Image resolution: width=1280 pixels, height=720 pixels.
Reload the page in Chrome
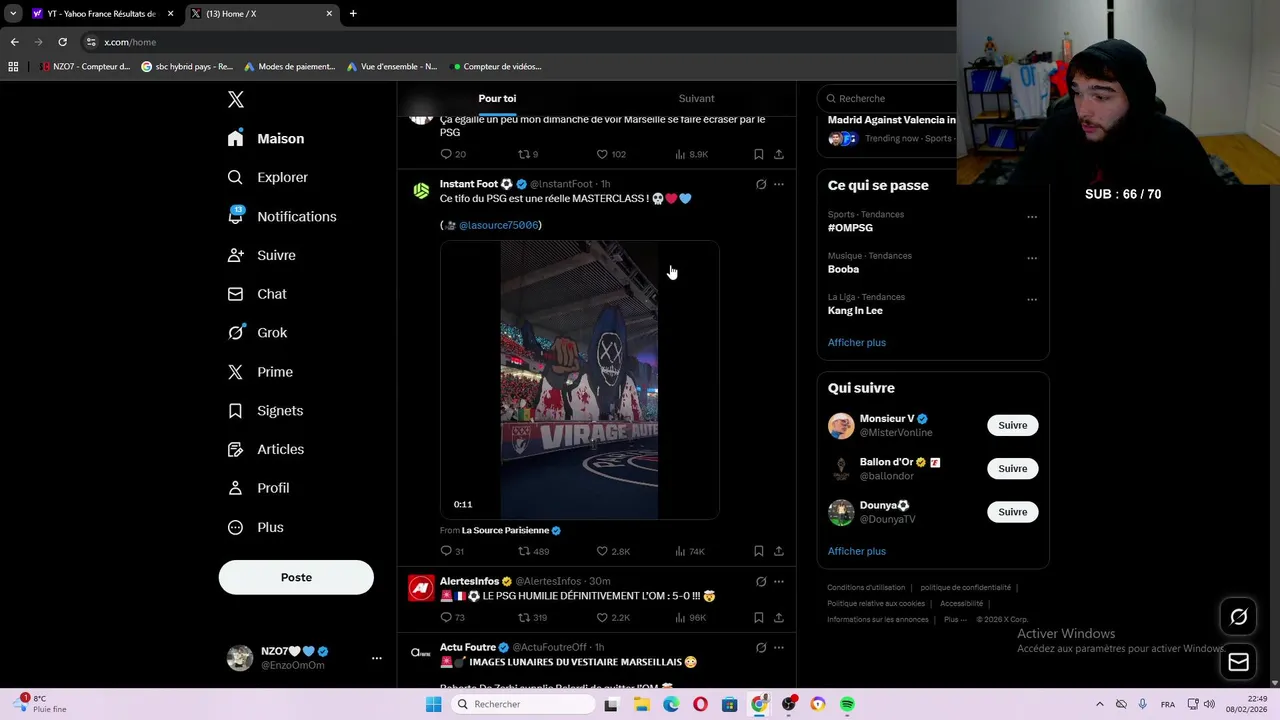click(62, 42)
